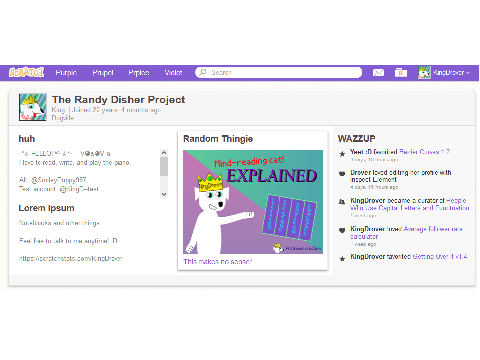
Task: Click the 'Test account' line in huh box
Action: coord(59,189)
